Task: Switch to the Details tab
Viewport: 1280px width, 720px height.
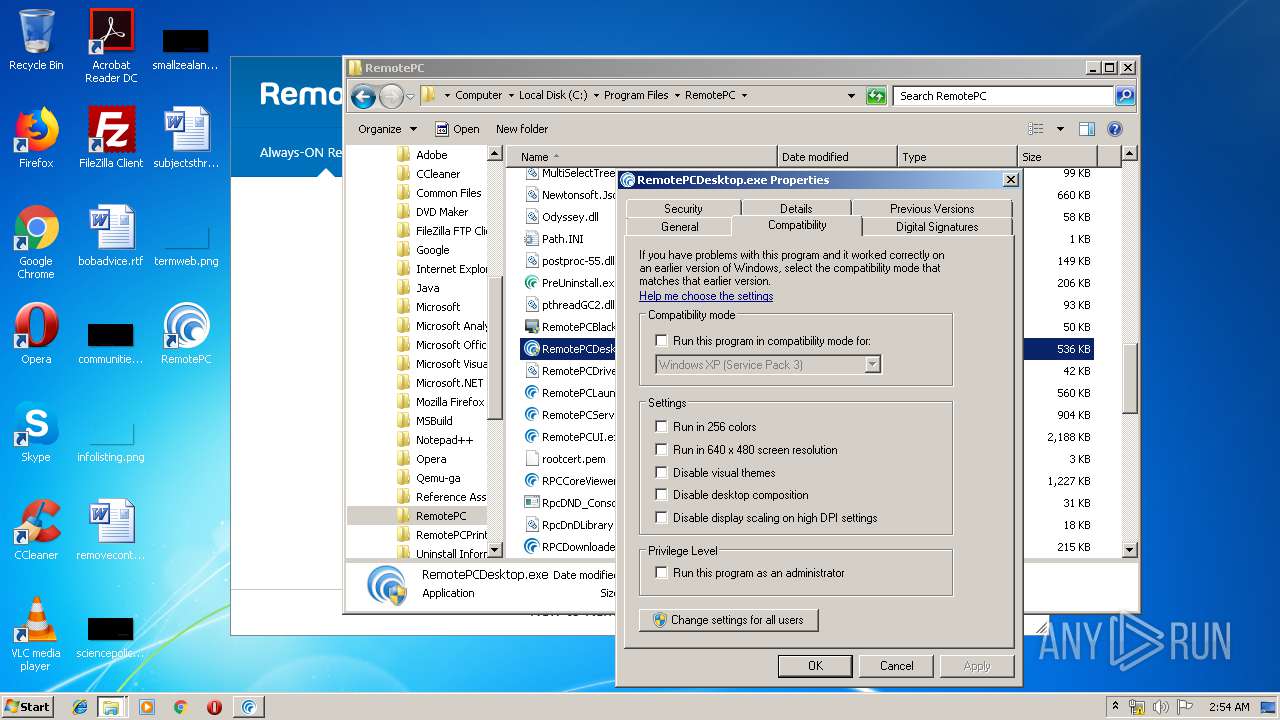Action: [796, 208]
